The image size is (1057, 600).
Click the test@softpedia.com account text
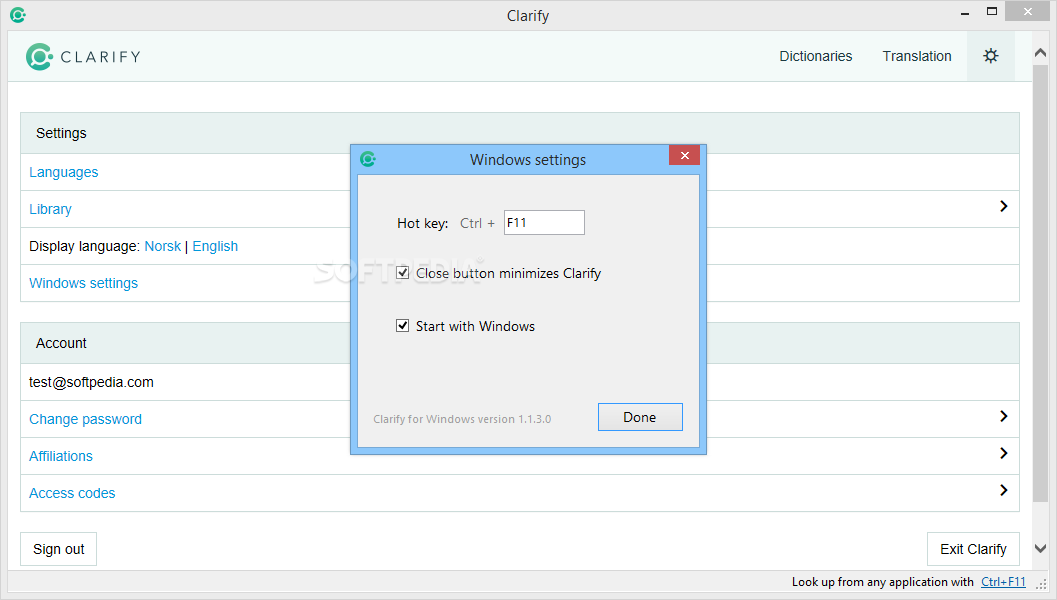tap(91, 382)
